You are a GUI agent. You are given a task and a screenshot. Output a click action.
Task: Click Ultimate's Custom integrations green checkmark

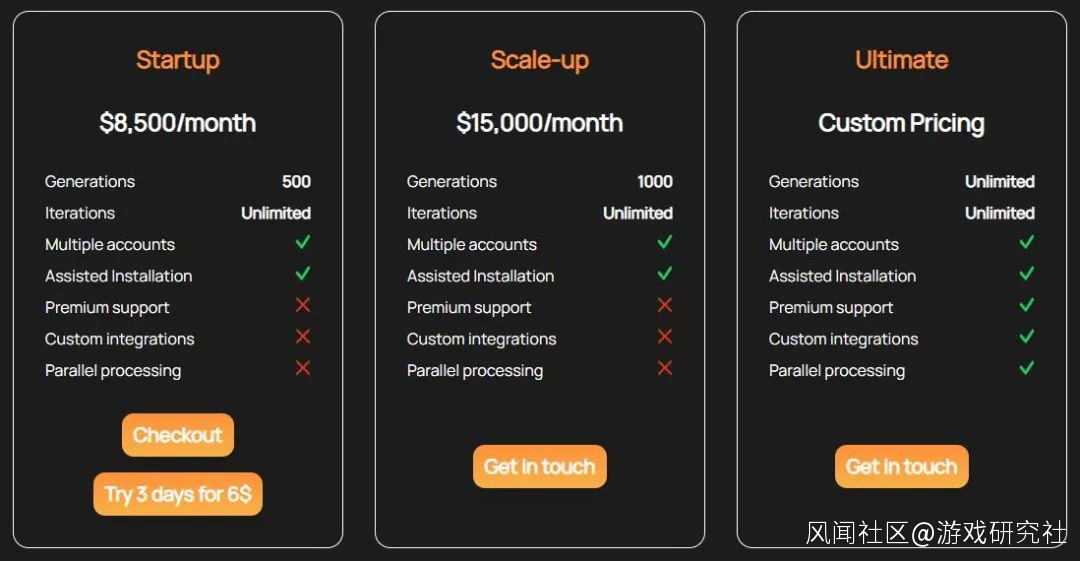(1026, 337)
